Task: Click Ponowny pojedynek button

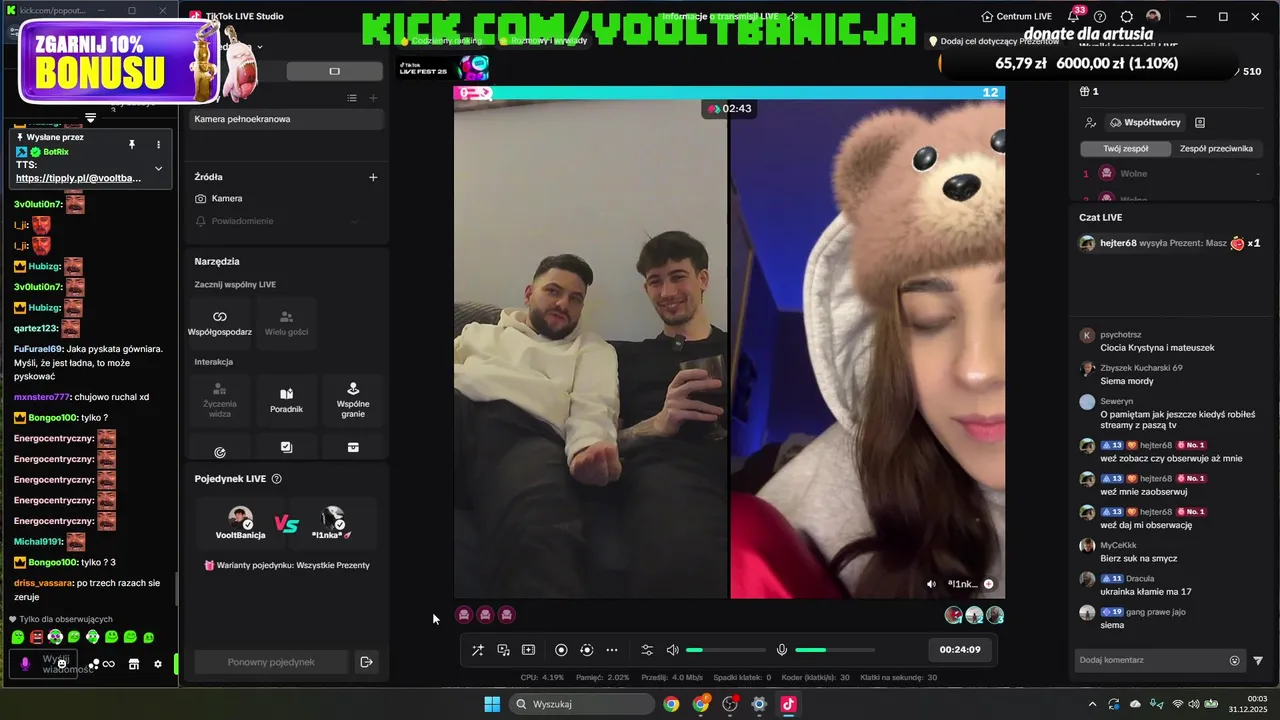Action: point(270,662)
